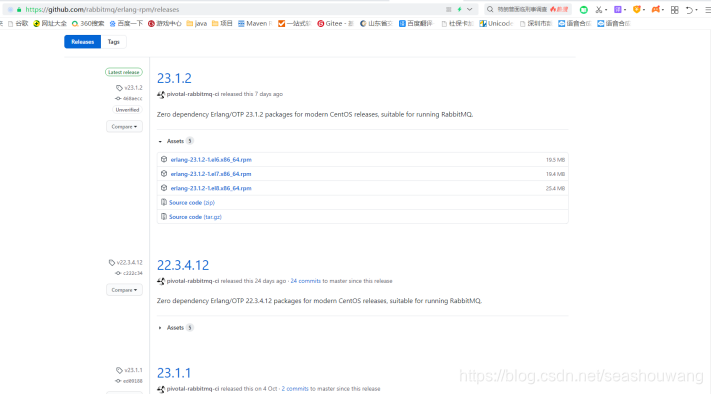Download Source code (tar.gz)
Screen dimensions: 712x394
click(x=195, y=217)
